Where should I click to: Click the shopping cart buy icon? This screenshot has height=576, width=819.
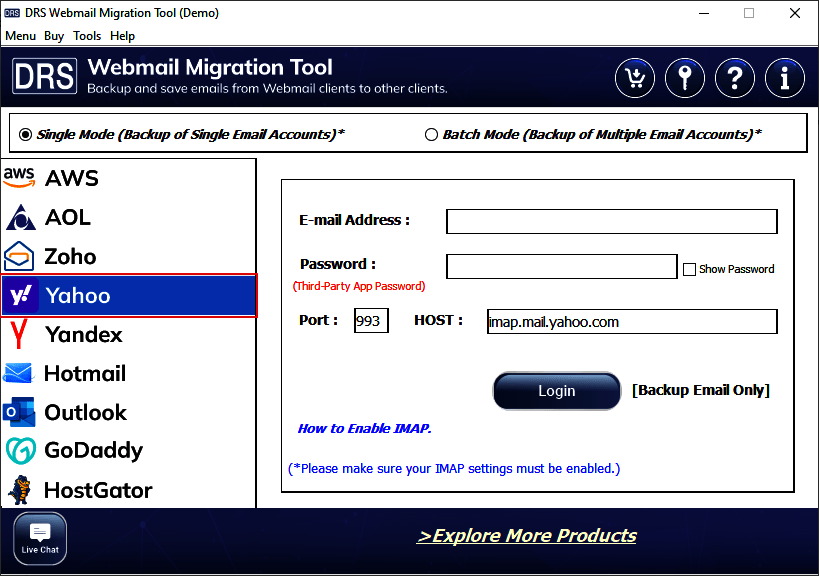635,77
